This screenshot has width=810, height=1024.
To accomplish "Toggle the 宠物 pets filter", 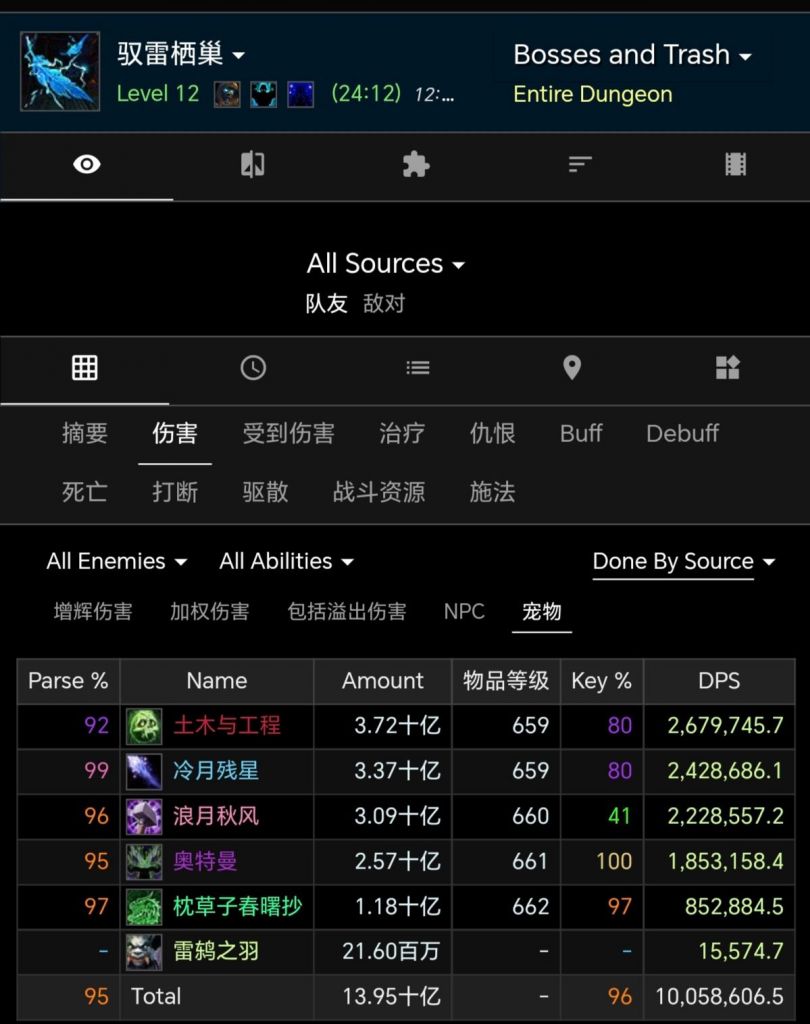I will coord(542,613).
